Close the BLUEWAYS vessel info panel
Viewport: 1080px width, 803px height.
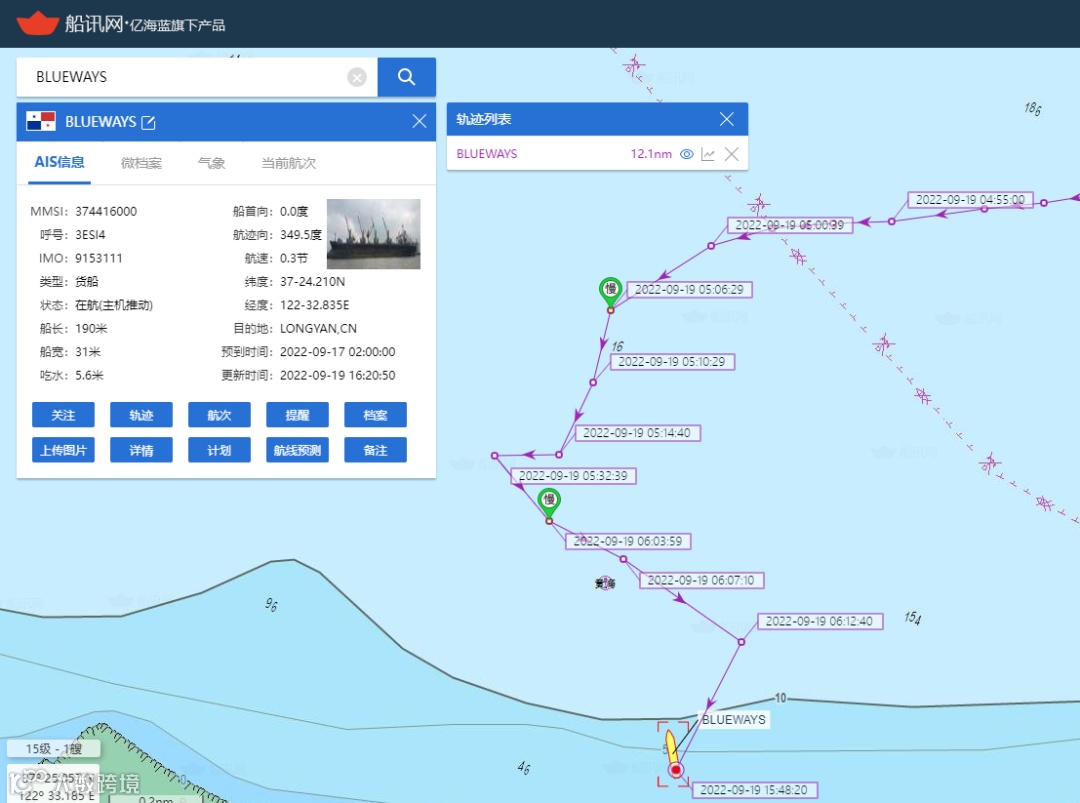pos(419,122)
